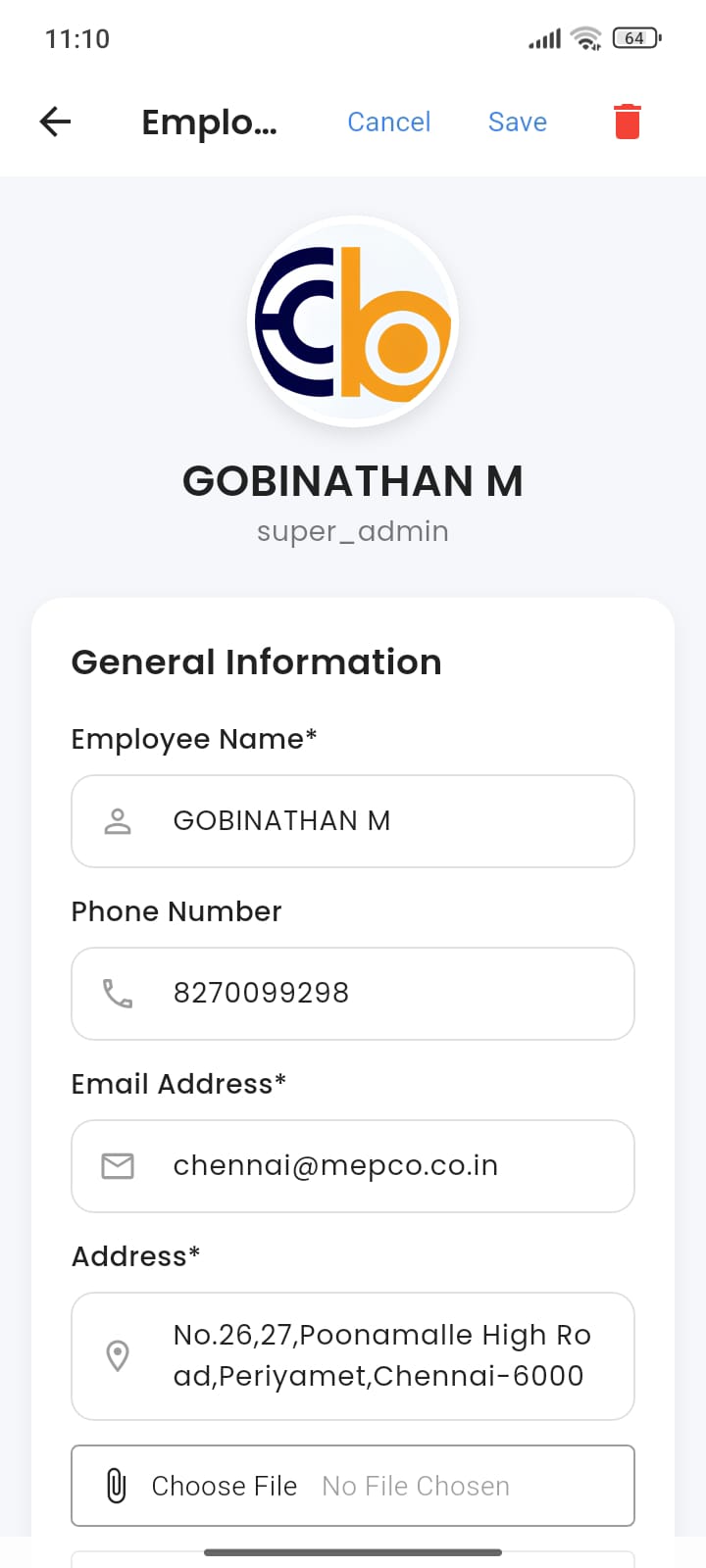Tap the battery indicator in status bar

point(636,38)
